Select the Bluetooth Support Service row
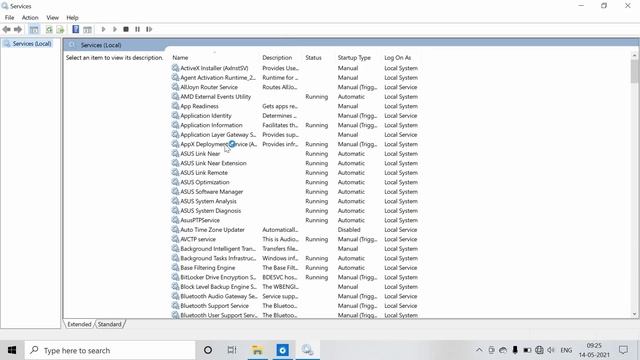 [295, 306]
